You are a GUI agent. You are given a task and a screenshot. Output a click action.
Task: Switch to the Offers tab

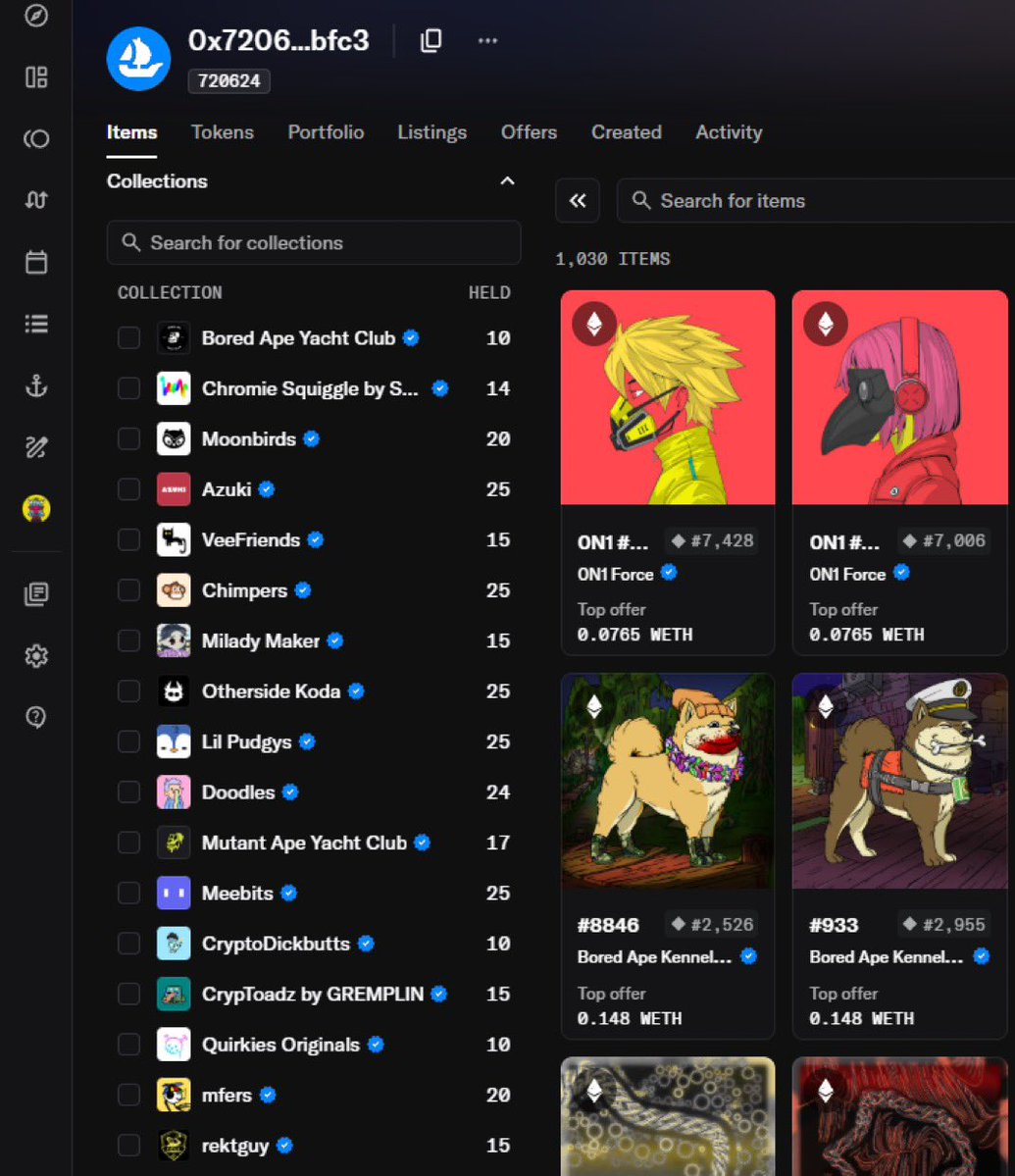(x=529, y=132)
